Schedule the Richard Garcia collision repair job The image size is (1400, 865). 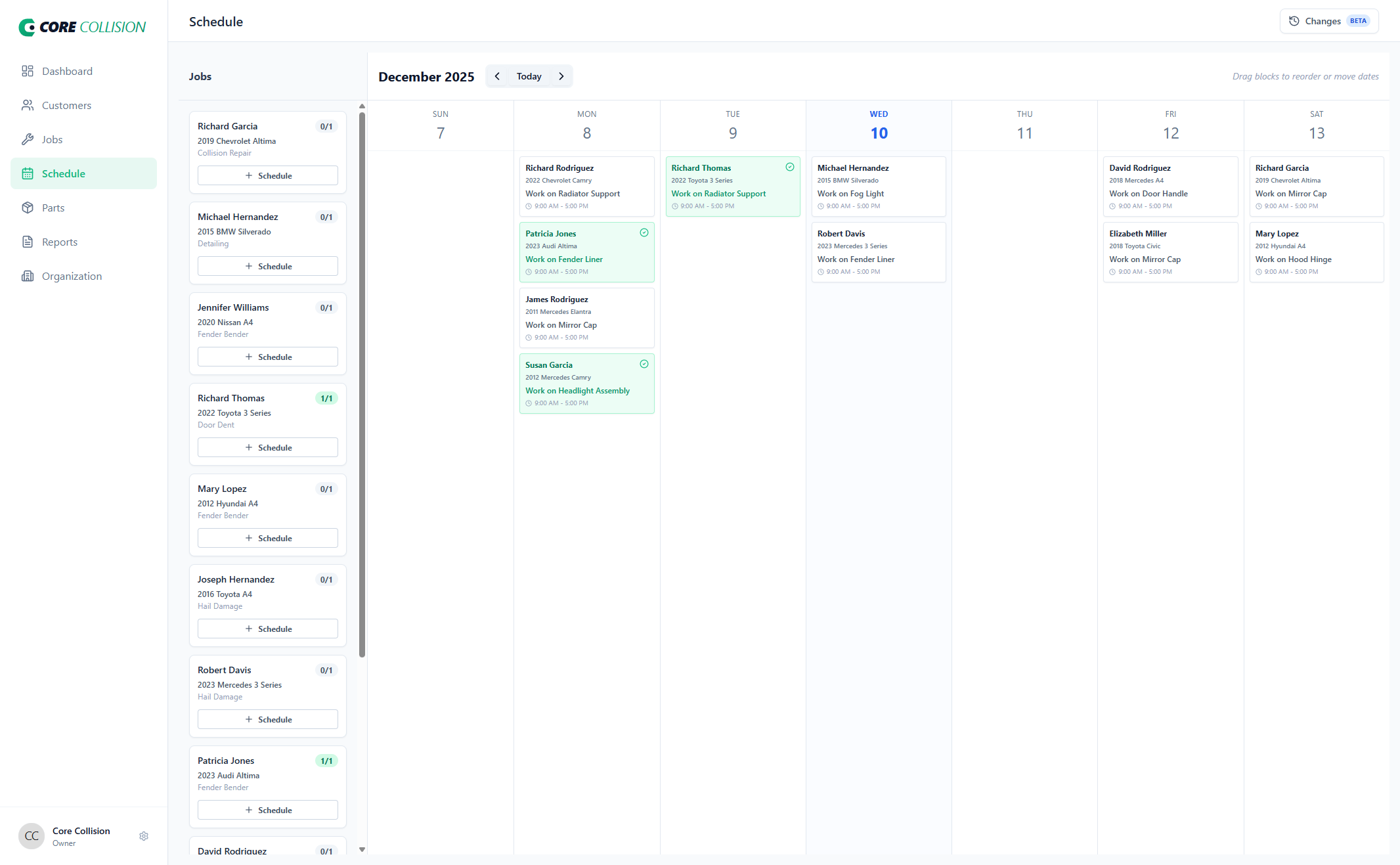[267, 175]
